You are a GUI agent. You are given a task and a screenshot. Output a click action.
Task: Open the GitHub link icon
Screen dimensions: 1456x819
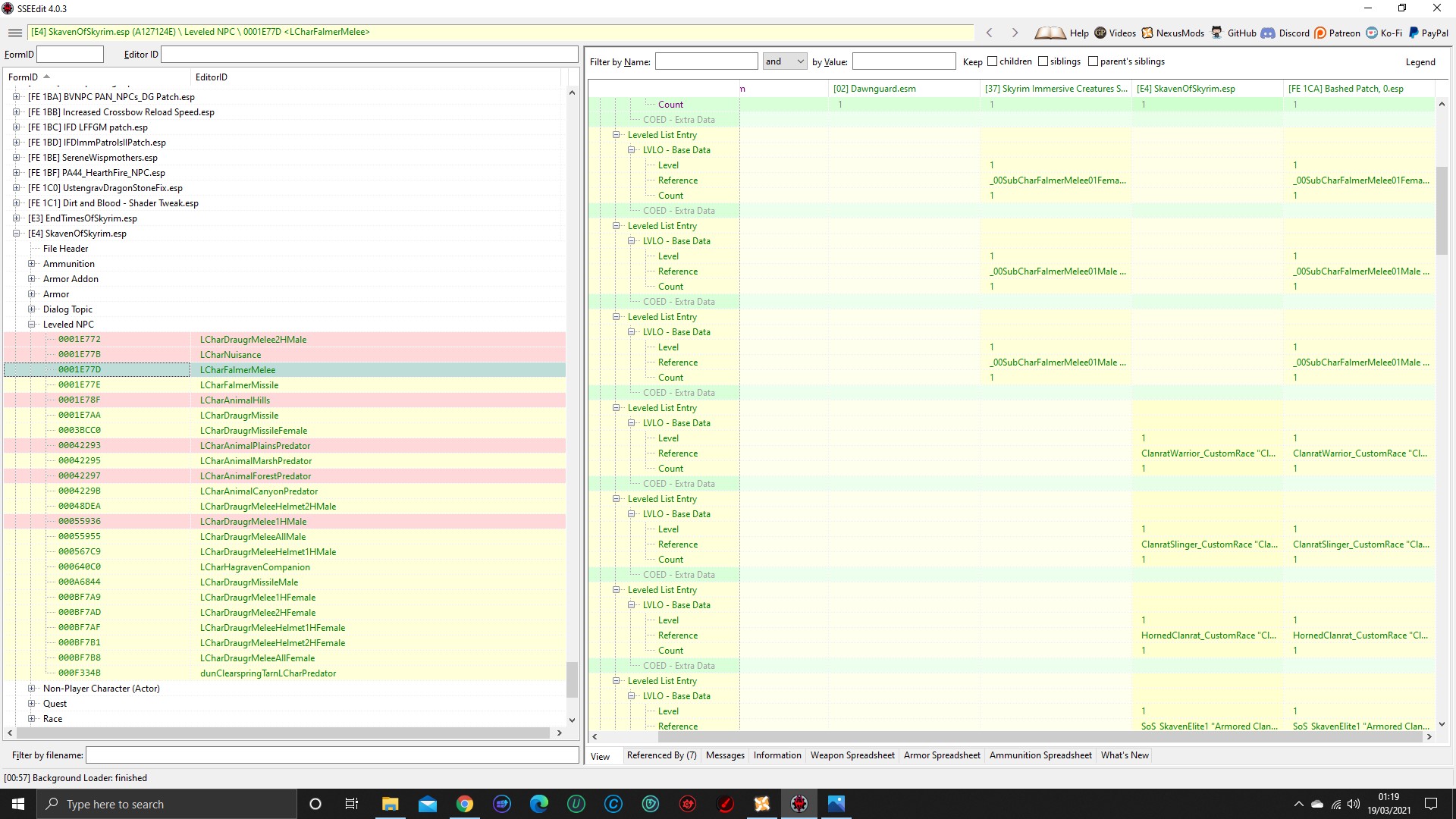pyautogui.click(x=1216, y=33)
